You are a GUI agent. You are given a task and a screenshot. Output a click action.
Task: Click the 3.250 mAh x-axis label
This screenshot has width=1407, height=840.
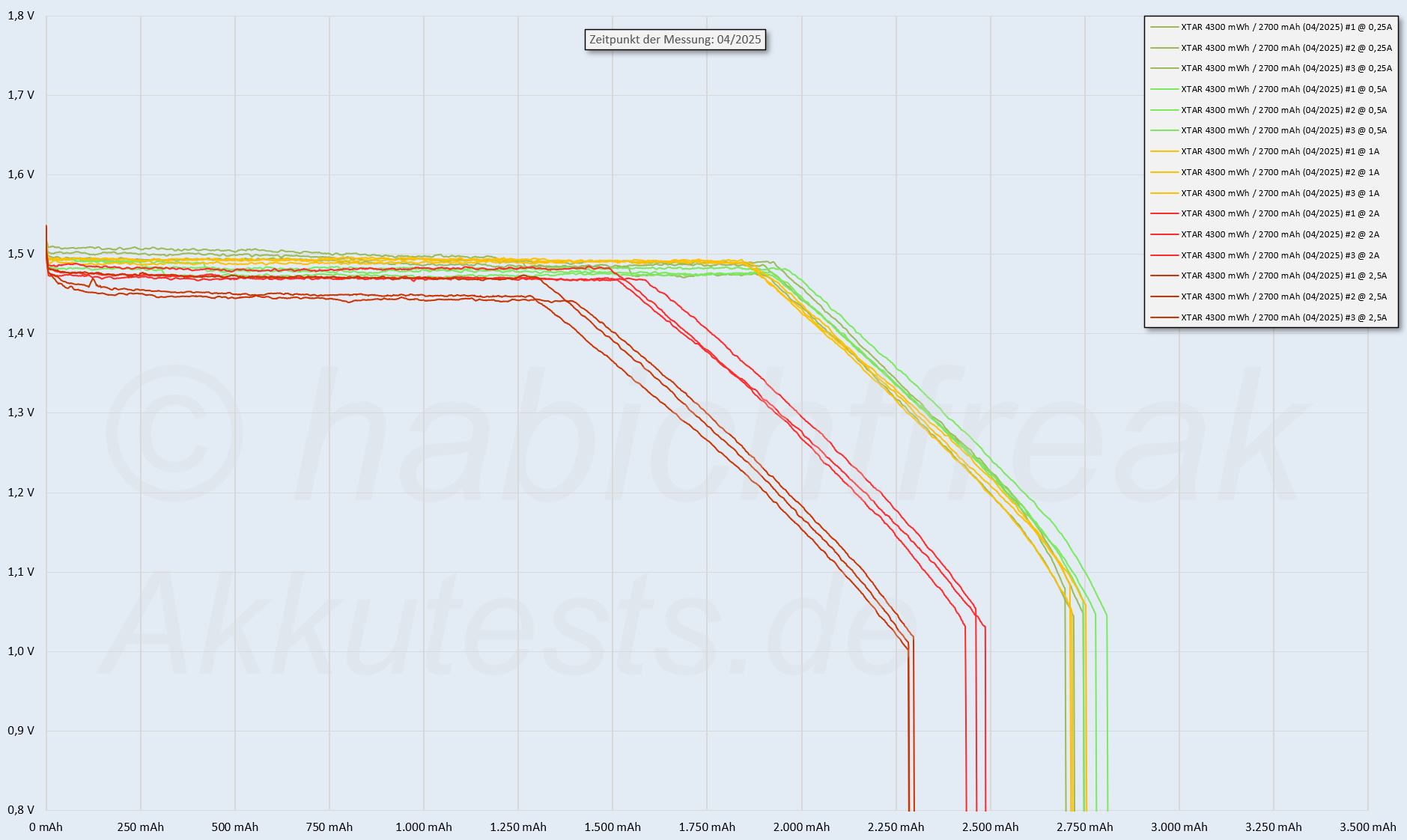click(1274, 827)
